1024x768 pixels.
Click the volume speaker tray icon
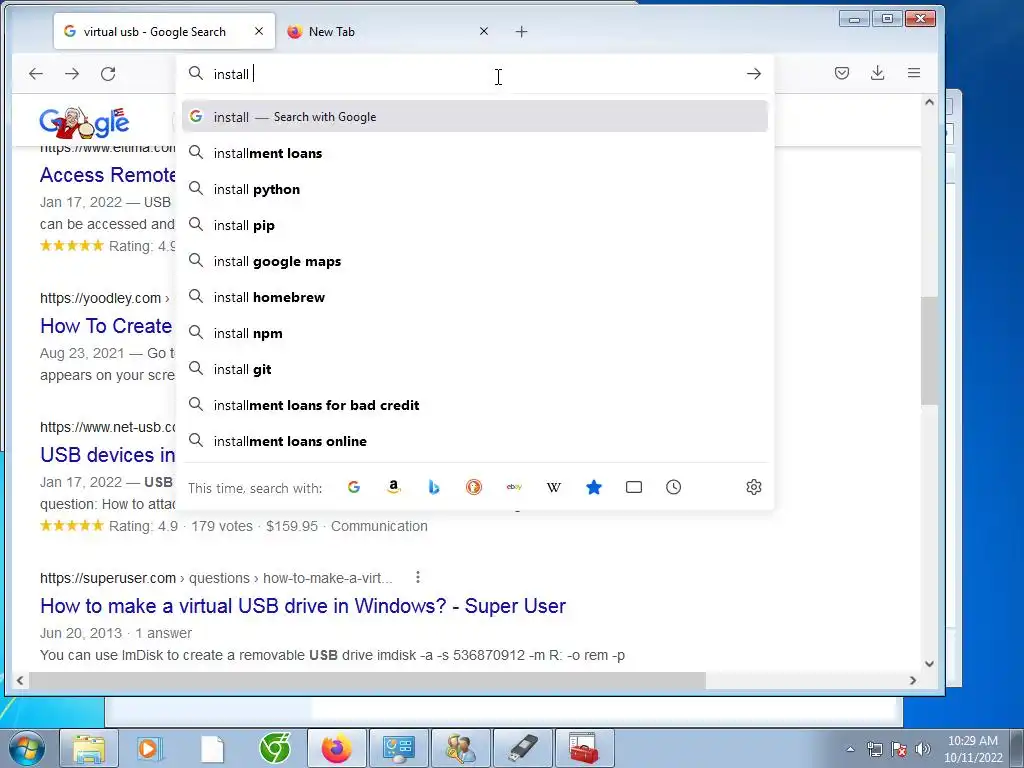[923, 749]
